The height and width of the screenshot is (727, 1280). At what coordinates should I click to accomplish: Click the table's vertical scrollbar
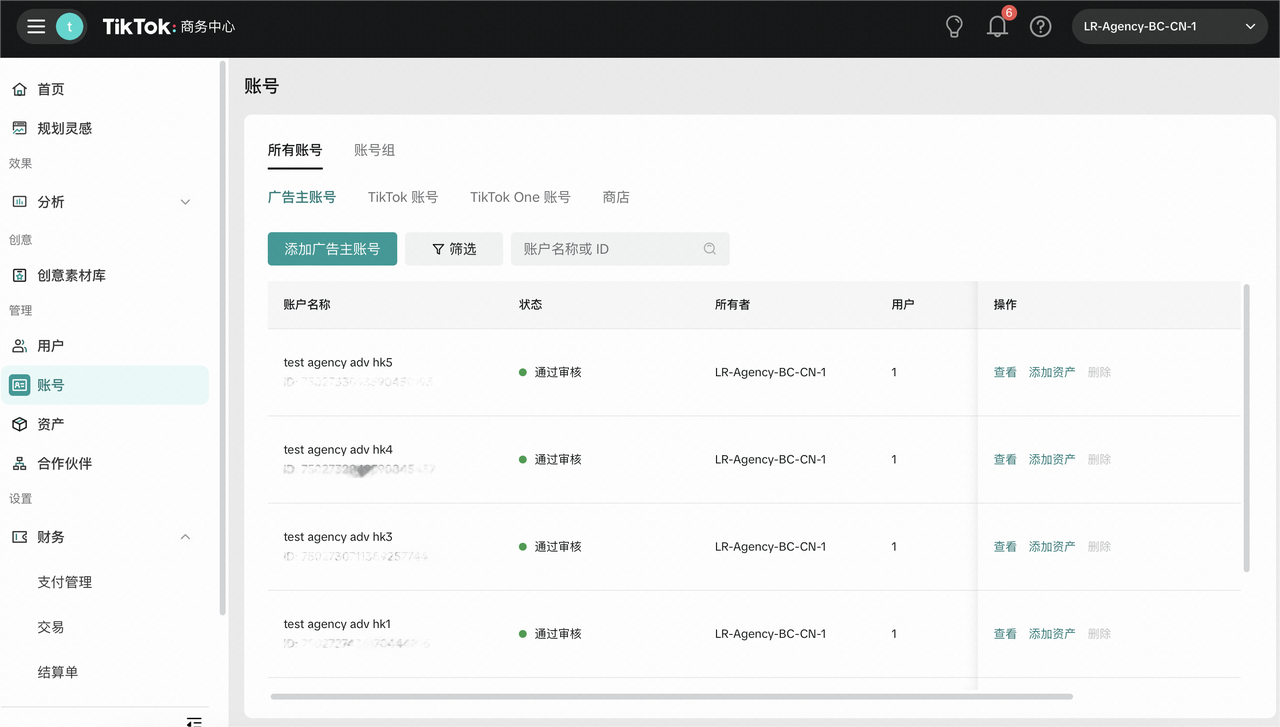click(x=1246, y=428)
